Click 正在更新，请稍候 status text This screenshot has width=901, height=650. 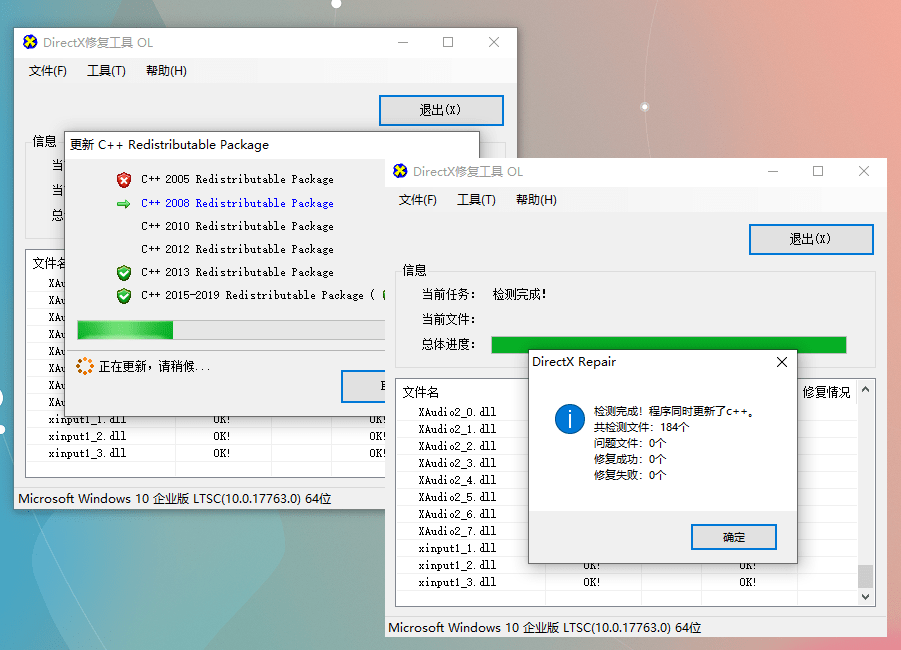coord(155,367)
